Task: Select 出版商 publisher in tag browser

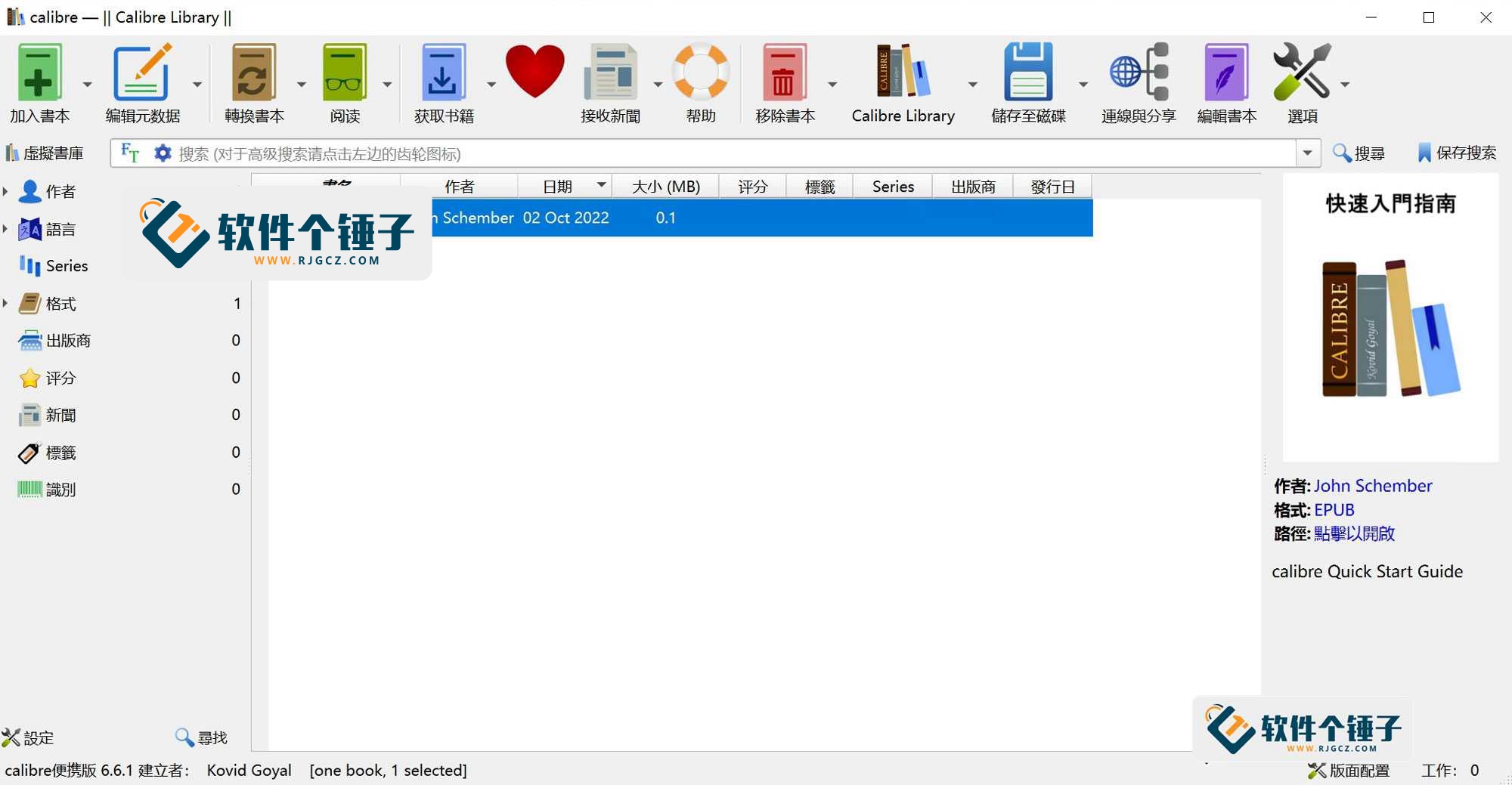Action: point(68,341)
